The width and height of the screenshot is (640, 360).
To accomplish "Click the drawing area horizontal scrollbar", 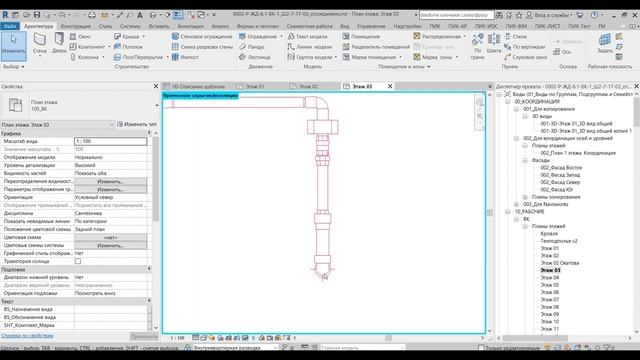I will click(389, 338).
